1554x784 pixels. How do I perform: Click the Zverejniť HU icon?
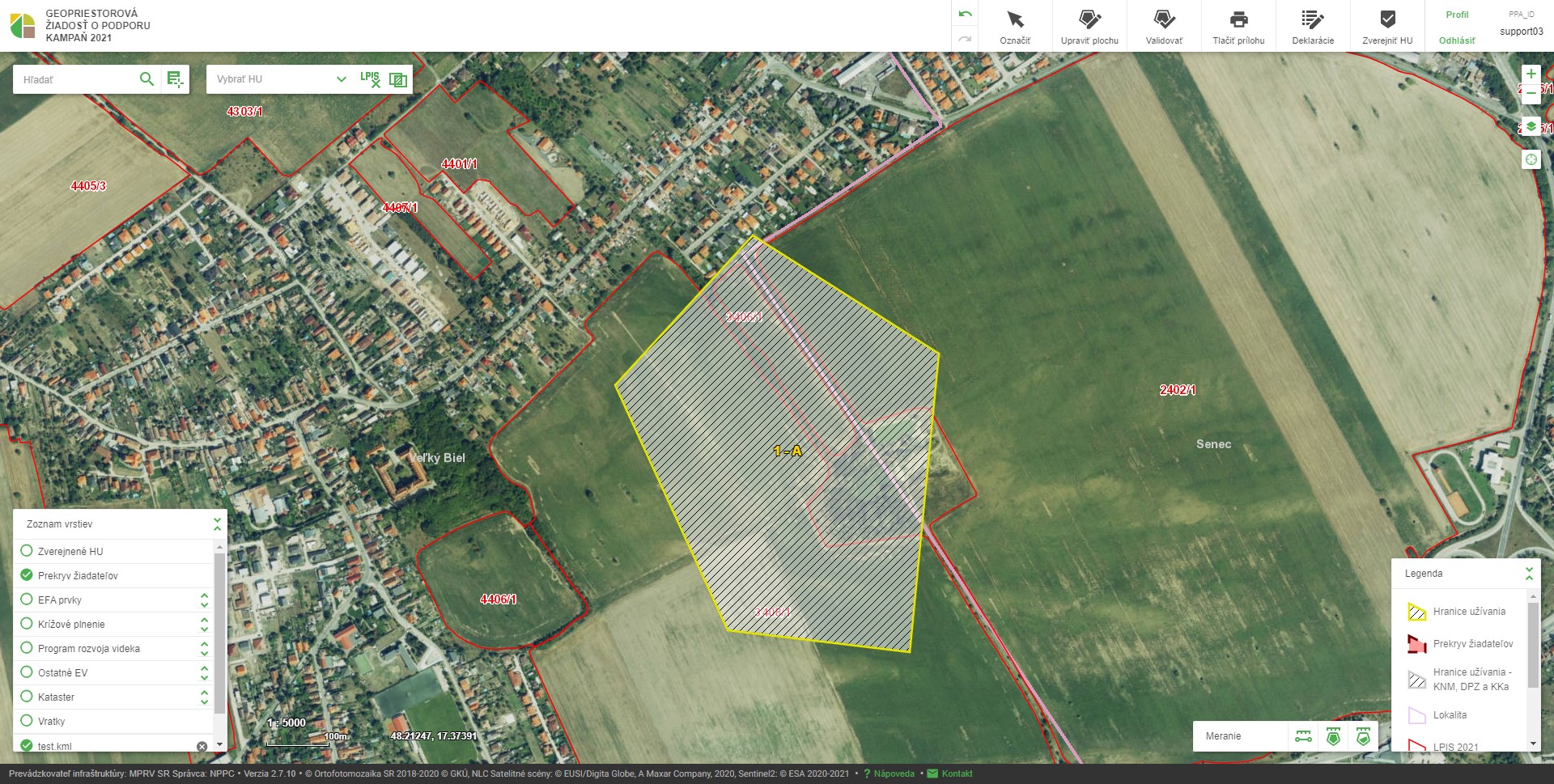point(1387,19)
